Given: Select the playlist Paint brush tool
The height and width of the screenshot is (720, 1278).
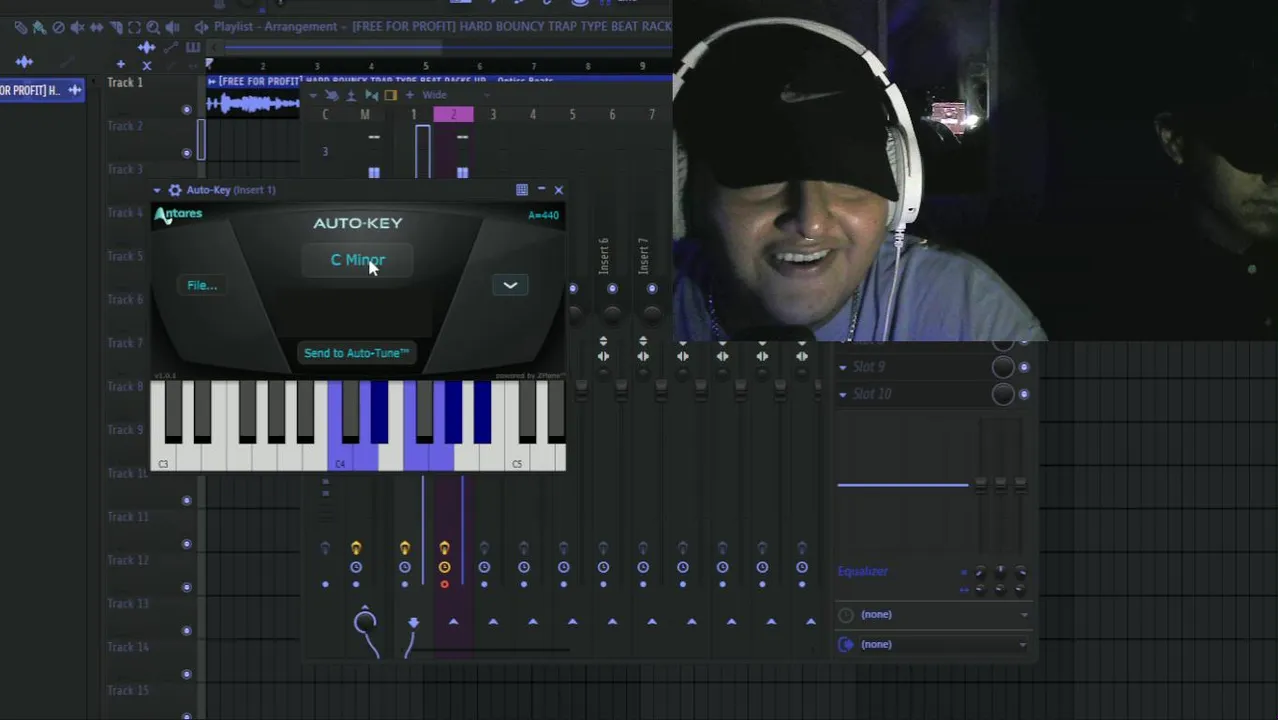Looking at the screenshot, I should 39,27.
